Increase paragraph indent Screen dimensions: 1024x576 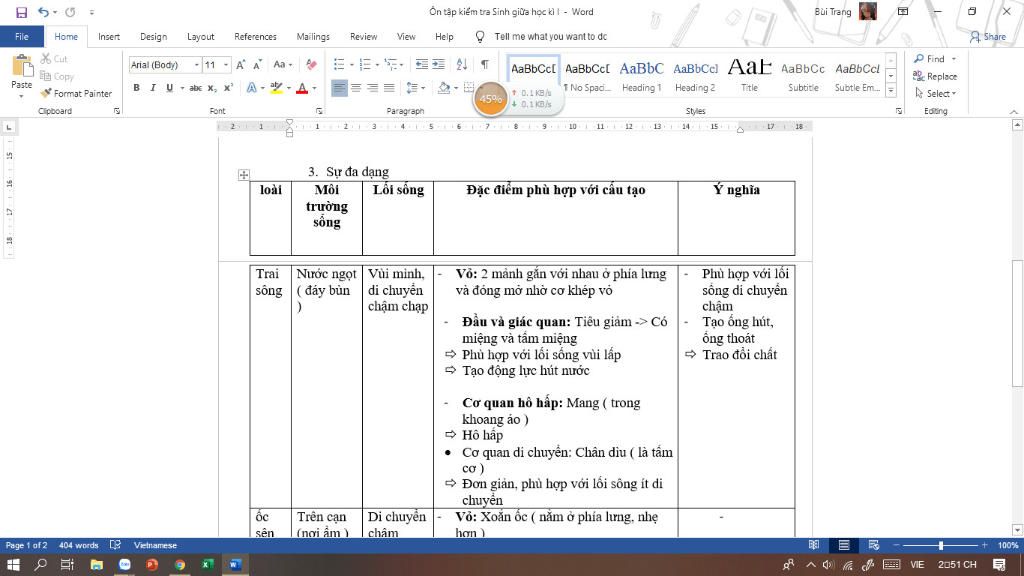(439, 64)
